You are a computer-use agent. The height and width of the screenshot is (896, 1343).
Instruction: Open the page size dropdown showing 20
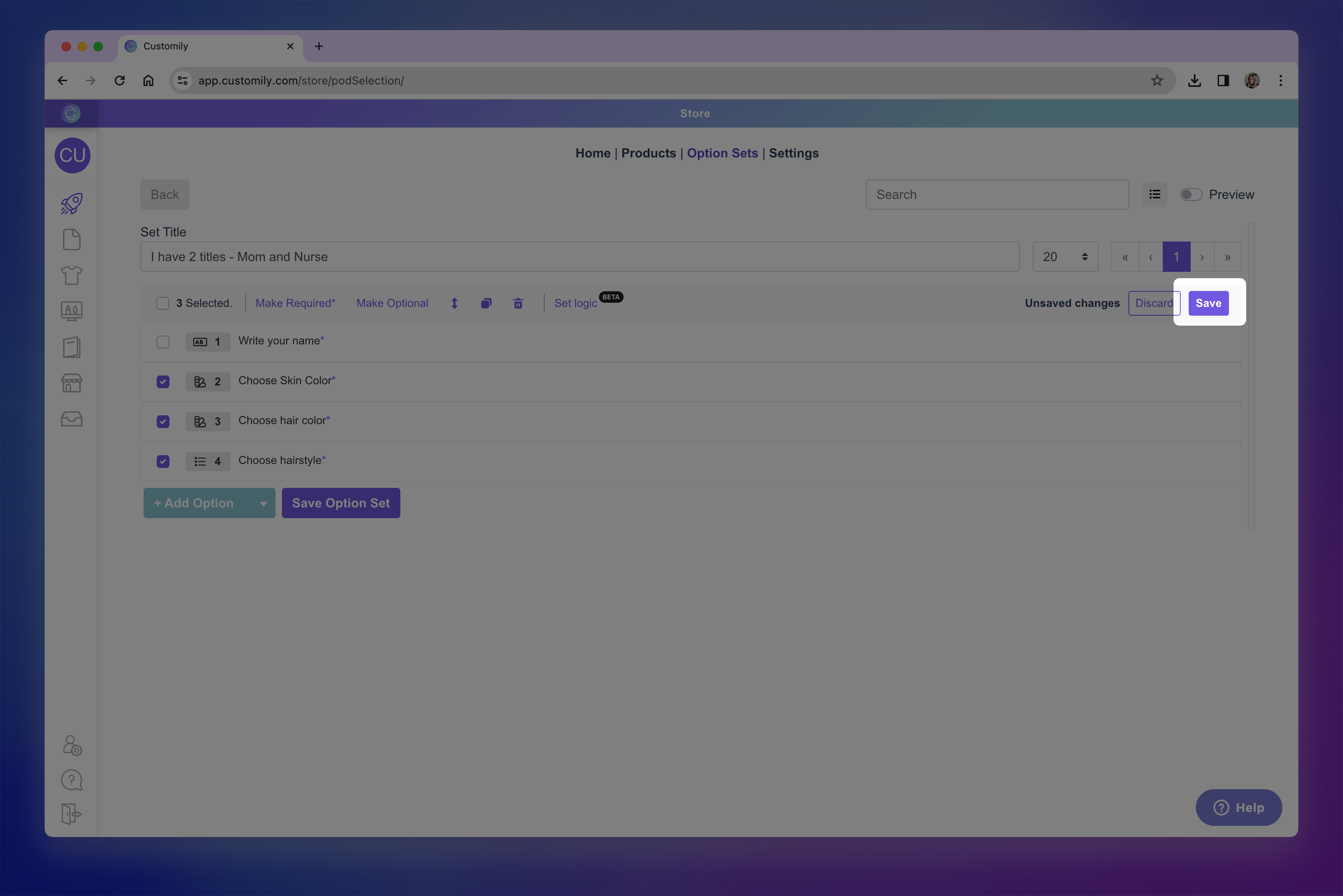[x=1065, y=257]
